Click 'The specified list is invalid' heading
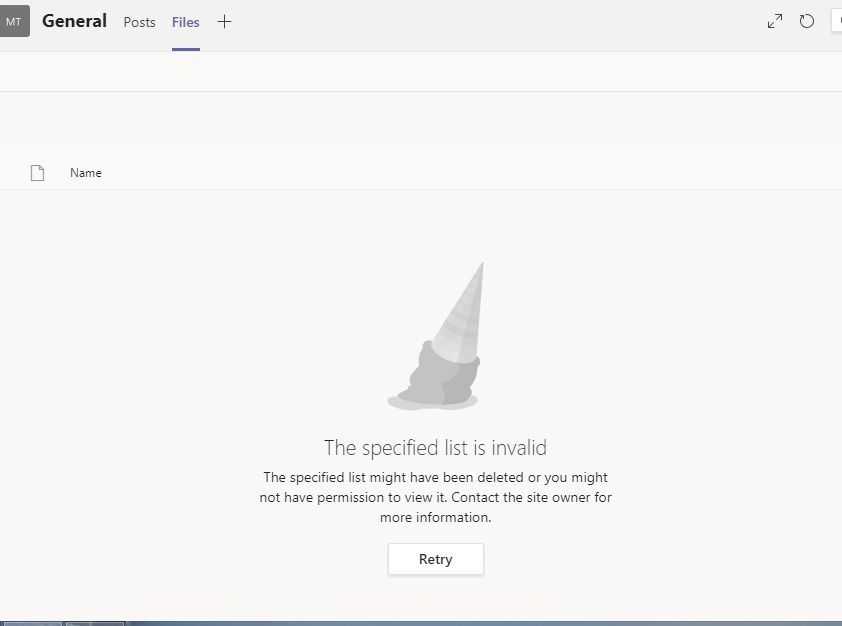 435,447
